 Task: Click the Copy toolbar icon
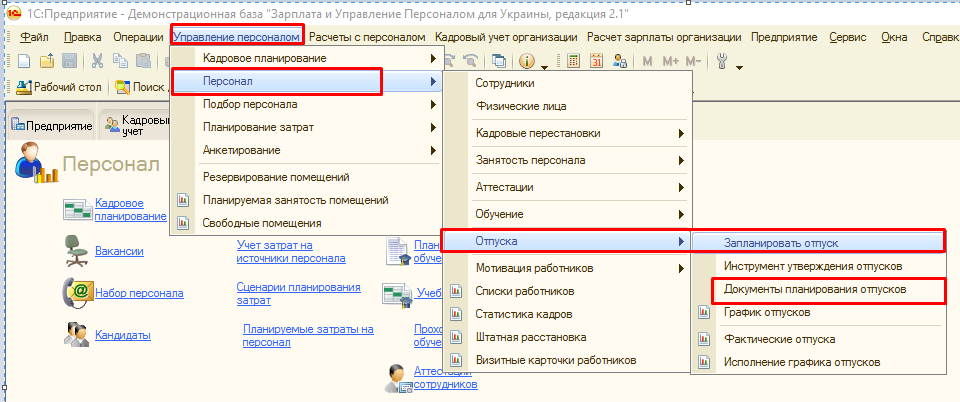[x=121, y=61]
